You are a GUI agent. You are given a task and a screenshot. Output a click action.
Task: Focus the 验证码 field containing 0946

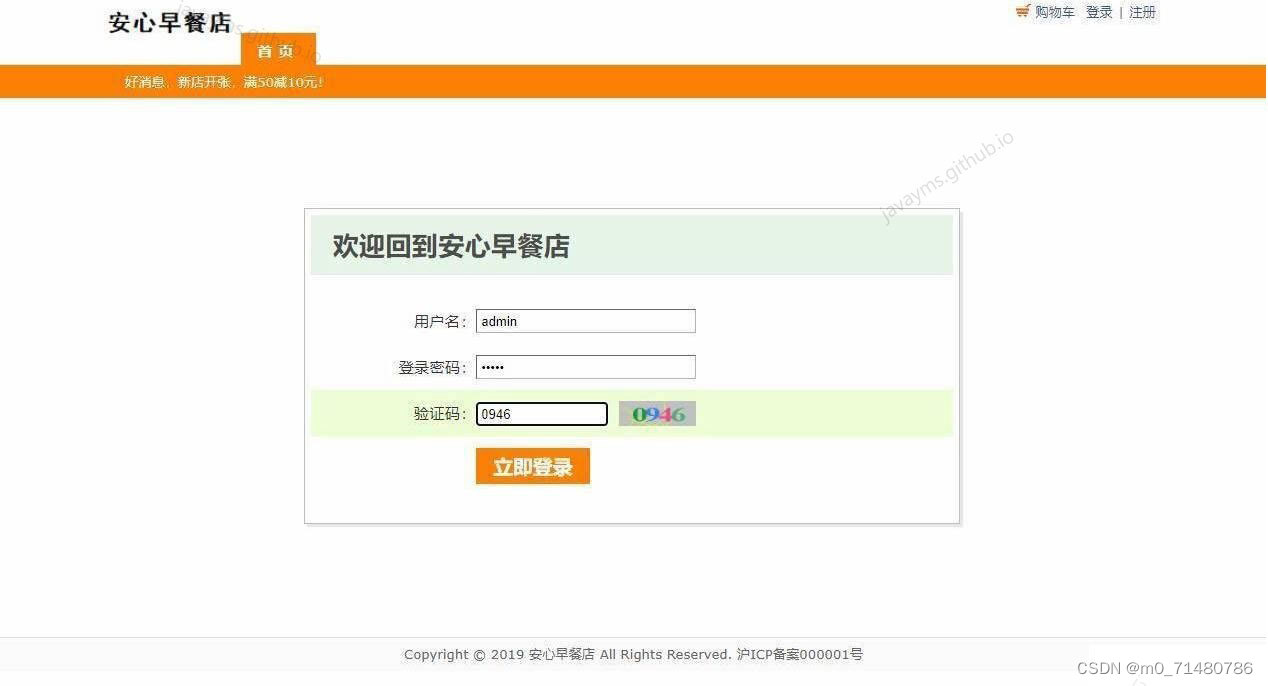[x=541, y=414]
